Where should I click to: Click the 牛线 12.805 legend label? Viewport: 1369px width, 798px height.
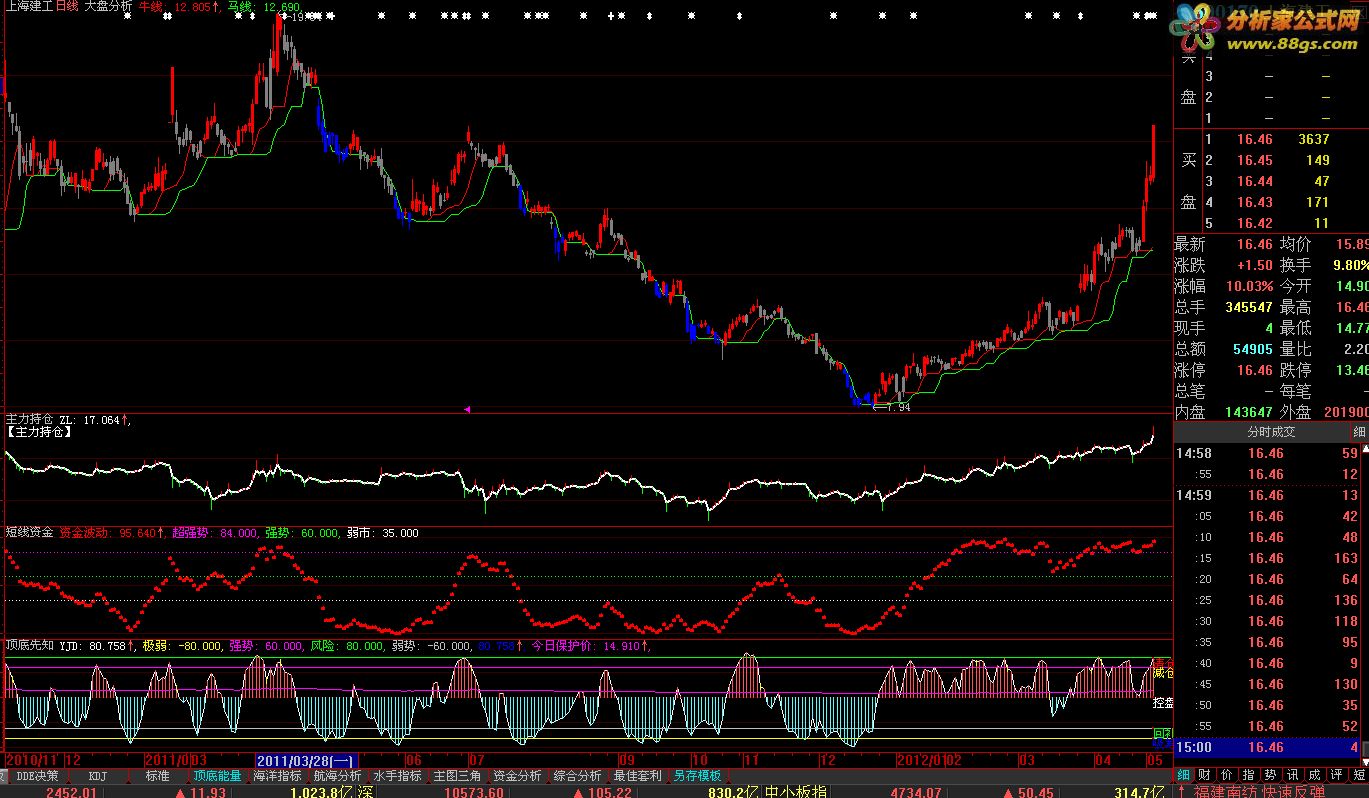tap(179, 6)
